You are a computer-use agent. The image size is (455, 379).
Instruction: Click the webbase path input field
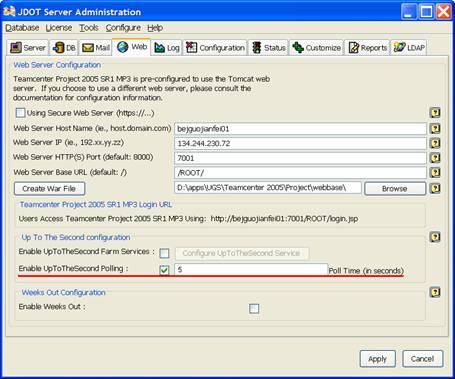(268, 188)
